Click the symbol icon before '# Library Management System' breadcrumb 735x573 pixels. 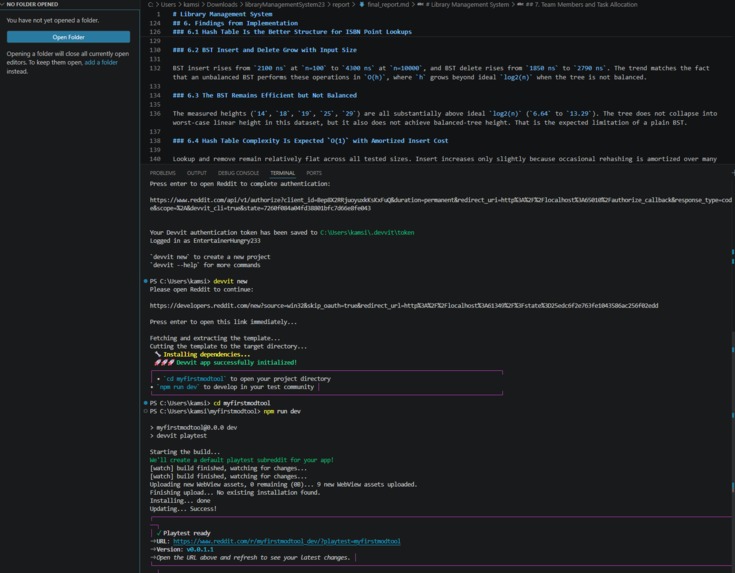(x=420, y=4)
